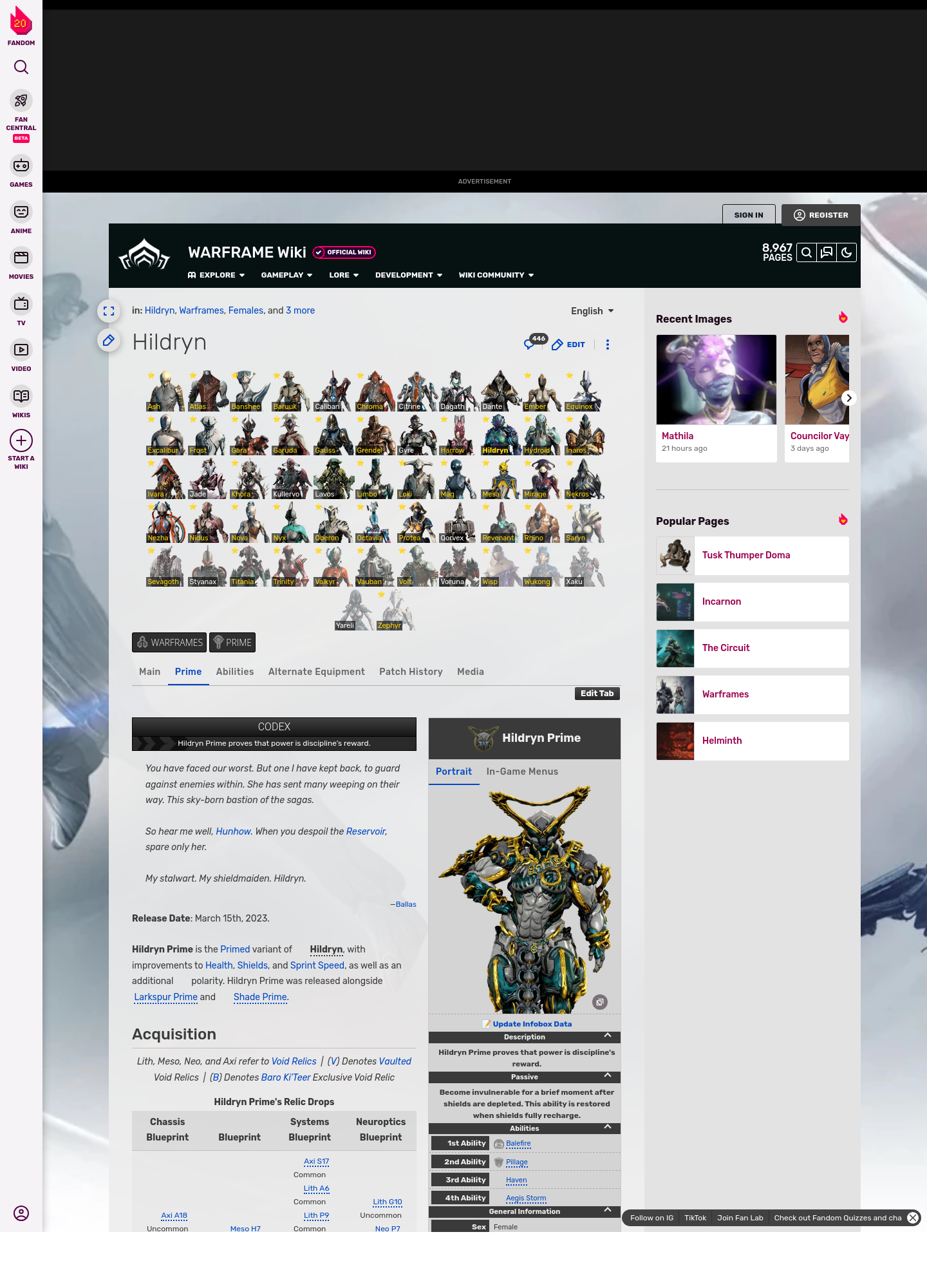Click the Prime category button

coord(232,643)
